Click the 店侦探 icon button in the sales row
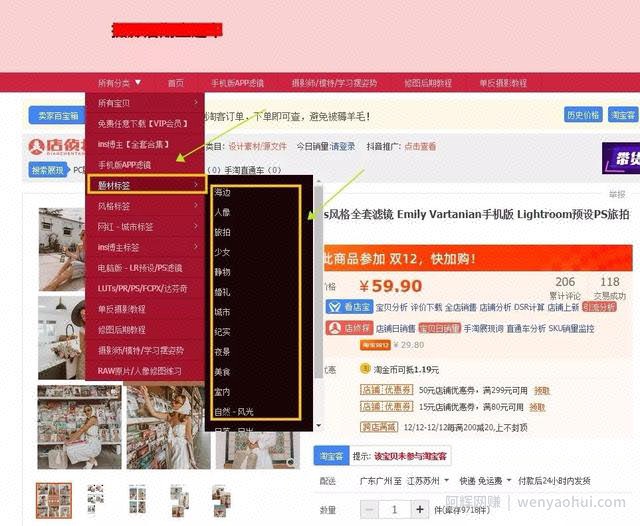This screenshot has height=526, width=640. coord(349,328)
